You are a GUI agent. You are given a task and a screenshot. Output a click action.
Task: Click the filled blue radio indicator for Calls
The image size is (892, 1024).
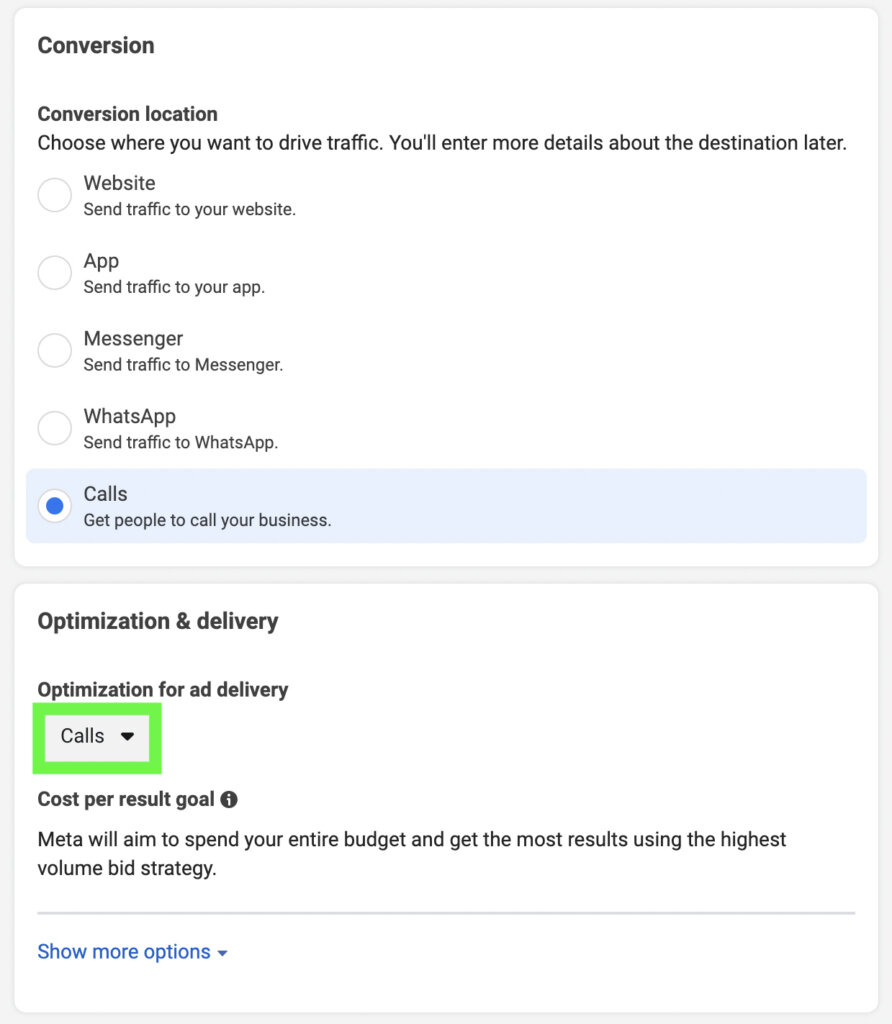(x=54, y=505)
